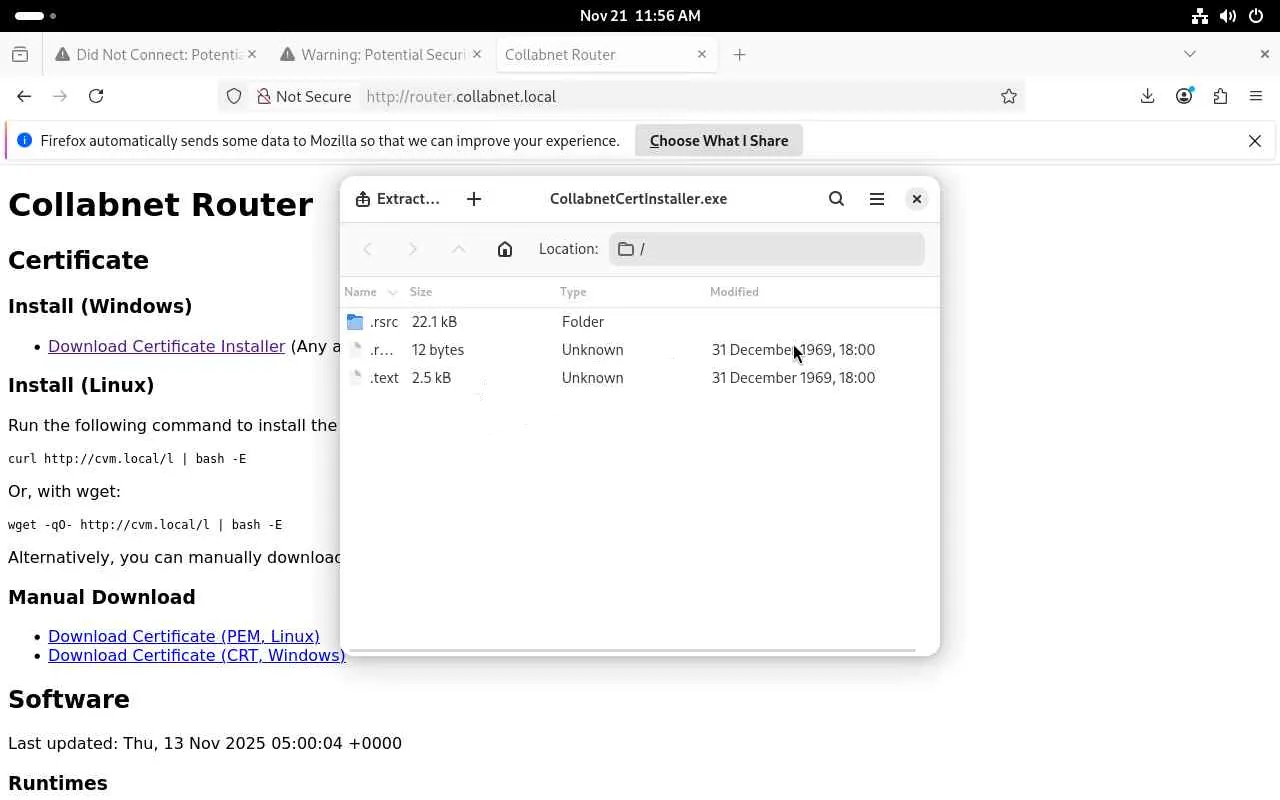Add files with the plus icon in archive manager

(474, 199)
